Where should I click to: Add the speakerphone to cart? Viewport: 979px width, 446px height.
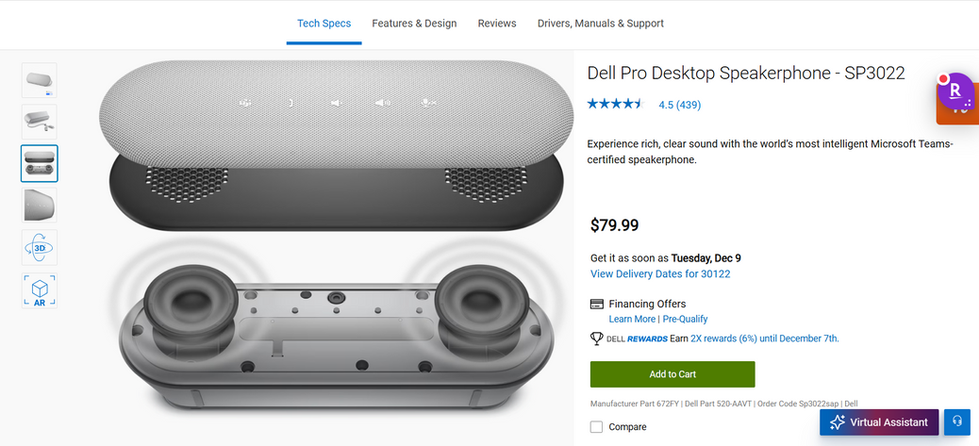point(672,374)
